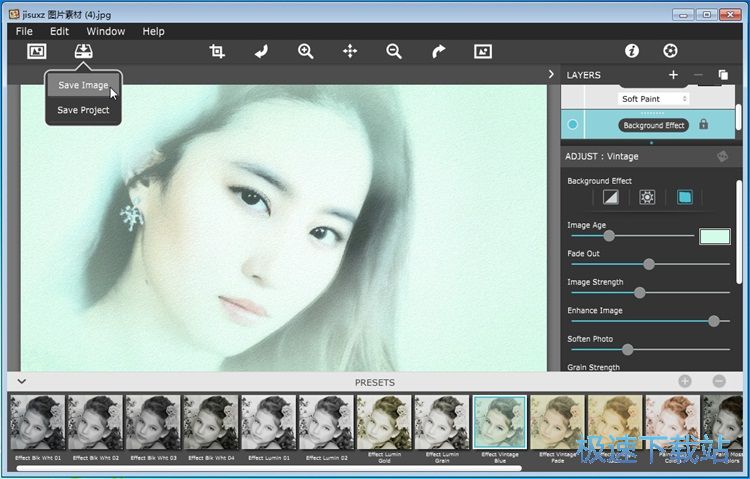Screen dimensions: 750x479
Task: Click the Image Age color swatch
Action: click(714, 237)
